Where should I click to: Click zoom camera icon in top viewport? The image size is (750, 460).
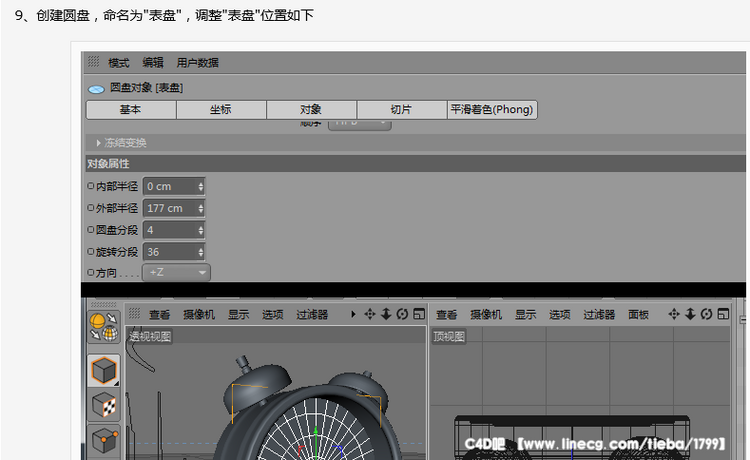[690, 314]
